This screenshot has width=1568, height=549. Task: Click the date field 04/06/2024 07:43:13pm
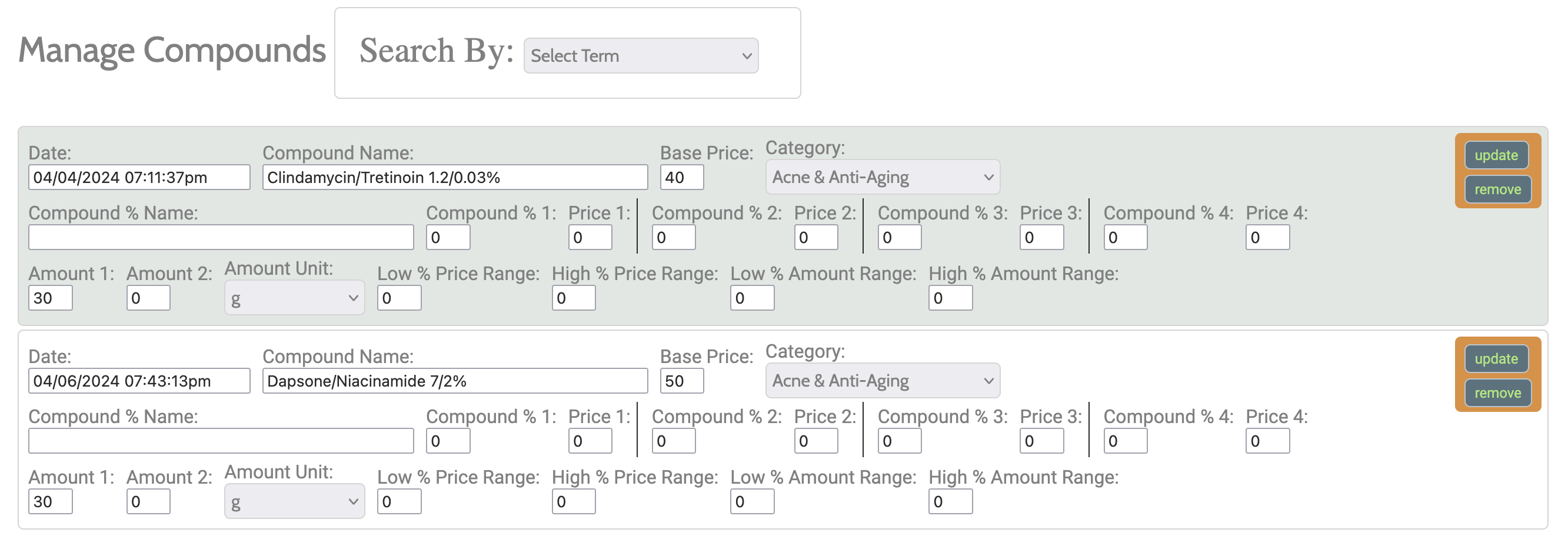pos(139,380)
